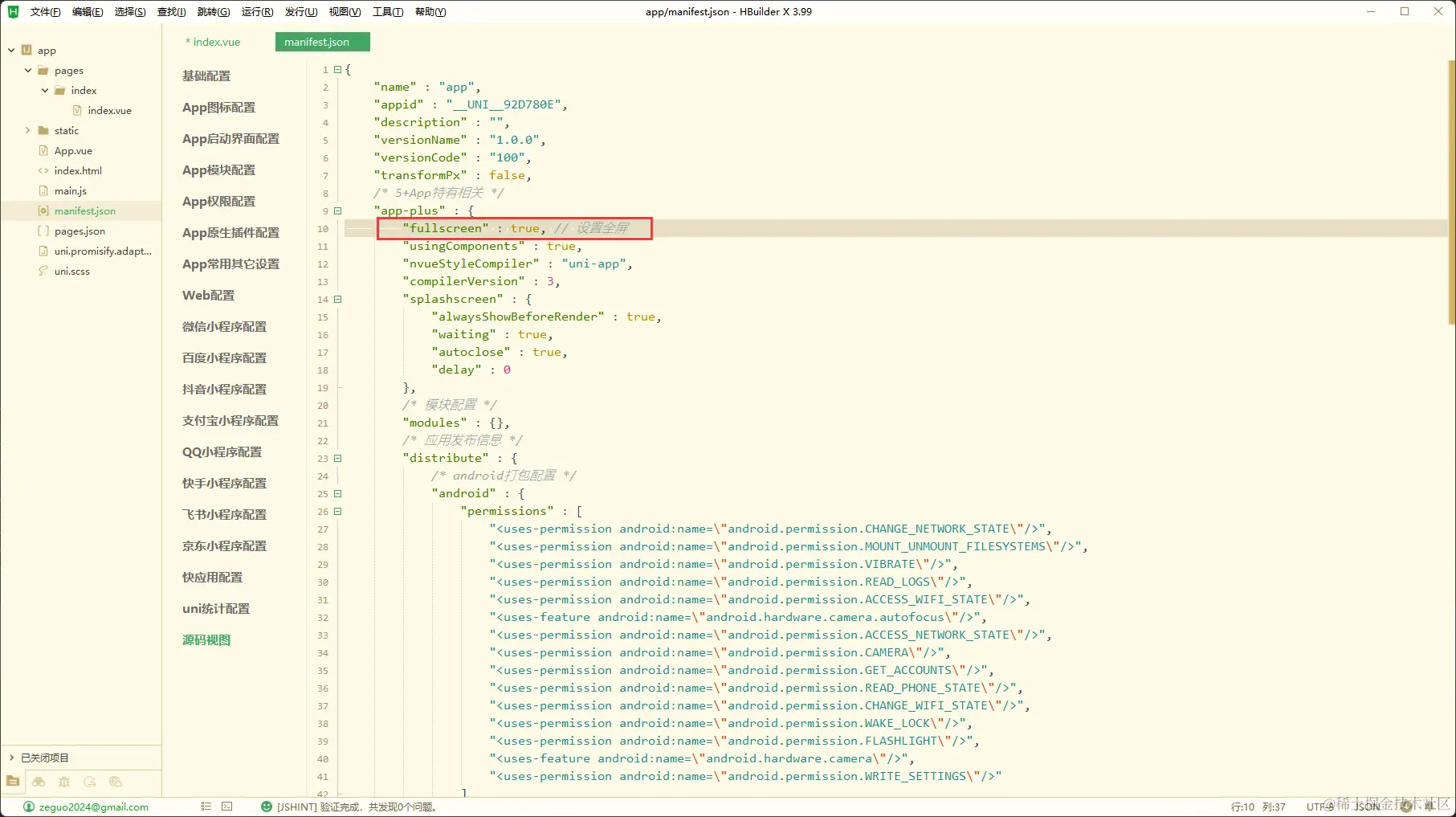Click the main.js file icon
Screen dimensions: 1456x817
coord(43,191)
